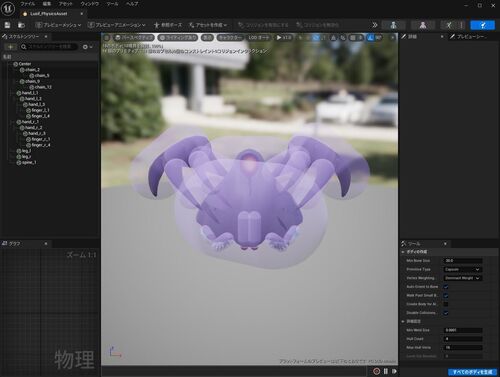This screenshot has width=500, height=377.
Task: Open the ファイル menu
Action: (x=28, y=4)
